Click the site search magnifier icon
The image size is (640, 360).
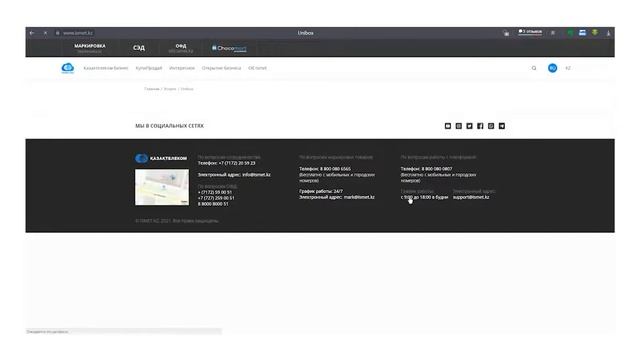tap(534, 68)
